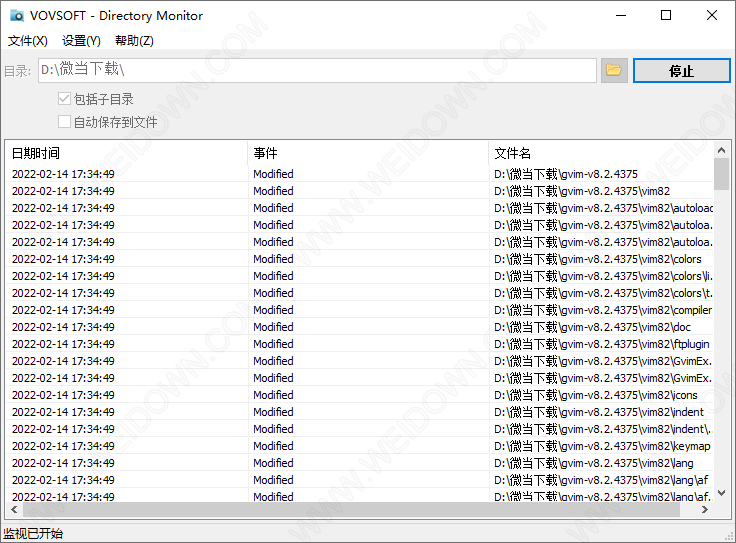Select row with path ending colors\t.
This screenshot has width=736, height=543.
coord(360,293)
